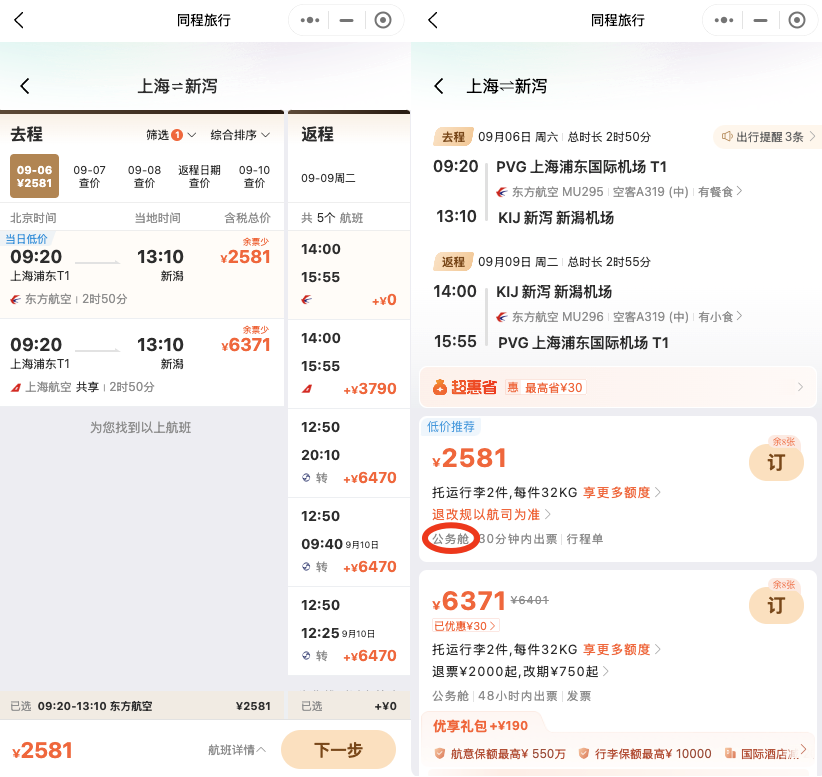Select the 12:50–20:10 transfer return flight

tap(349, 453)
